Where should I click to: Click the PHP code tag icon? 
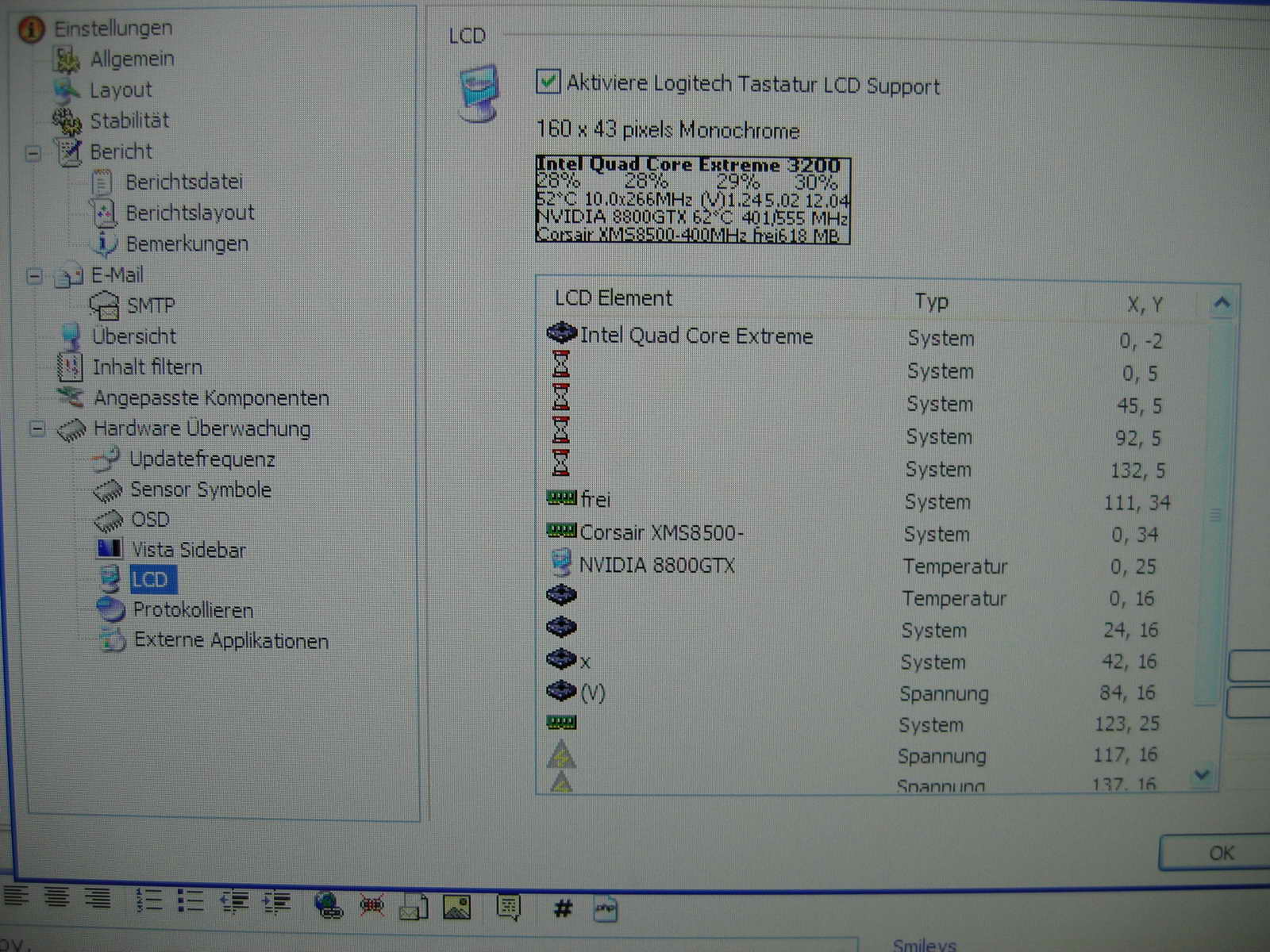click(x=605, y=908)
